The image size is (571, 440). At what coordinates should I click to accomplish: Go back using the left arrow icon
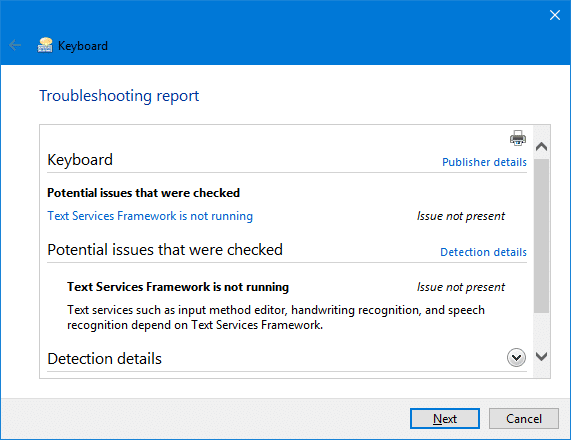coord(15,45)
